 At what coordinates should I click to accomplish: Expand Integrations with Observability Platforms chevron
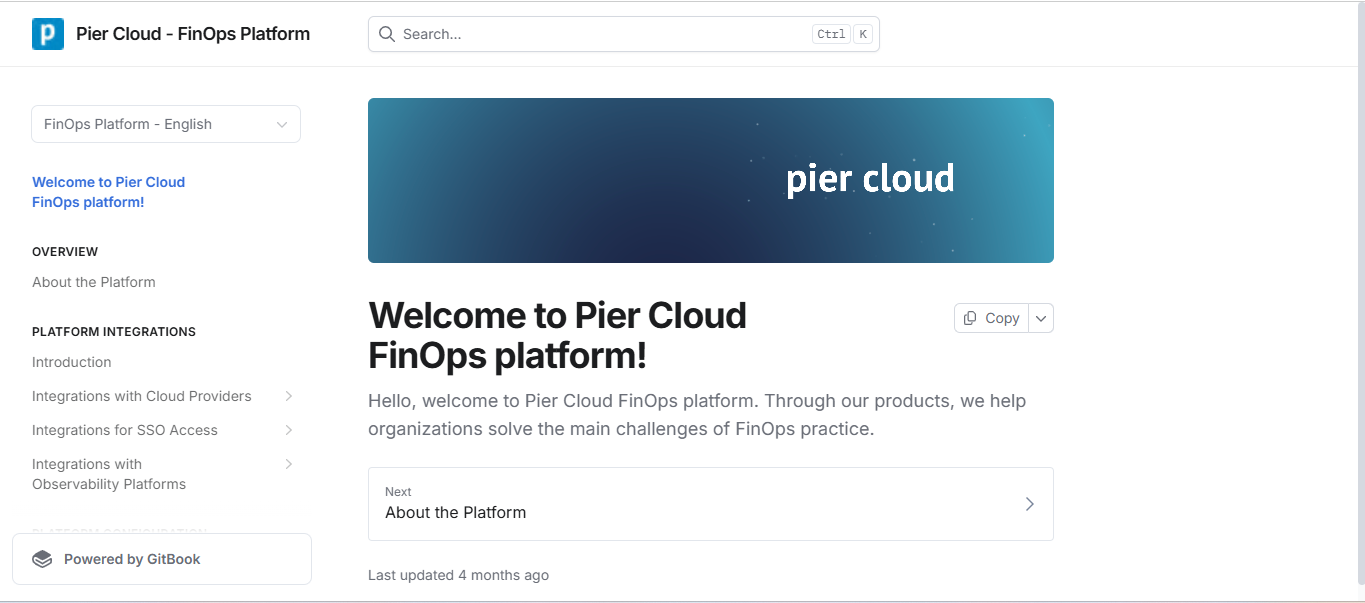pos(288,464)
